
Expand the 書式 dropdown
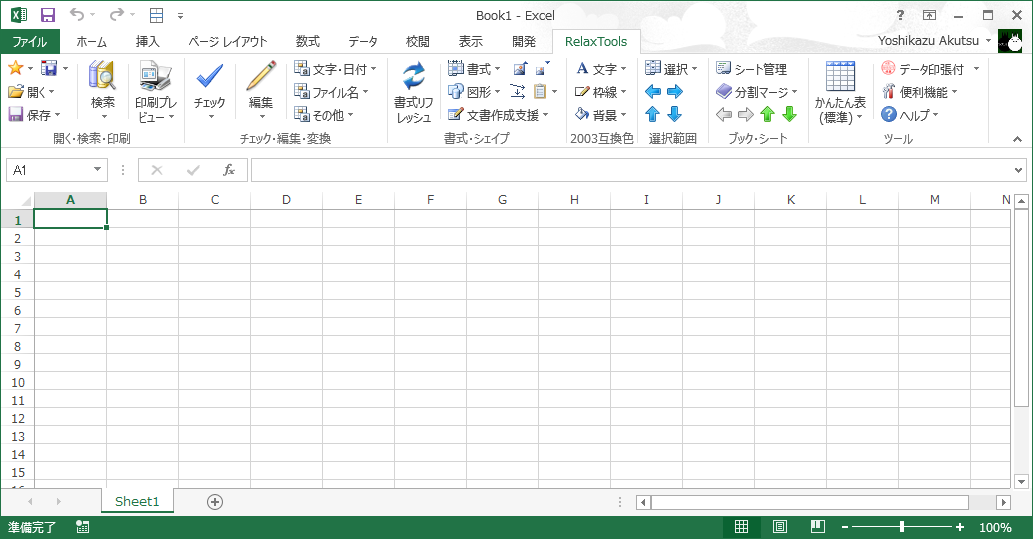(x=497, y=69)
